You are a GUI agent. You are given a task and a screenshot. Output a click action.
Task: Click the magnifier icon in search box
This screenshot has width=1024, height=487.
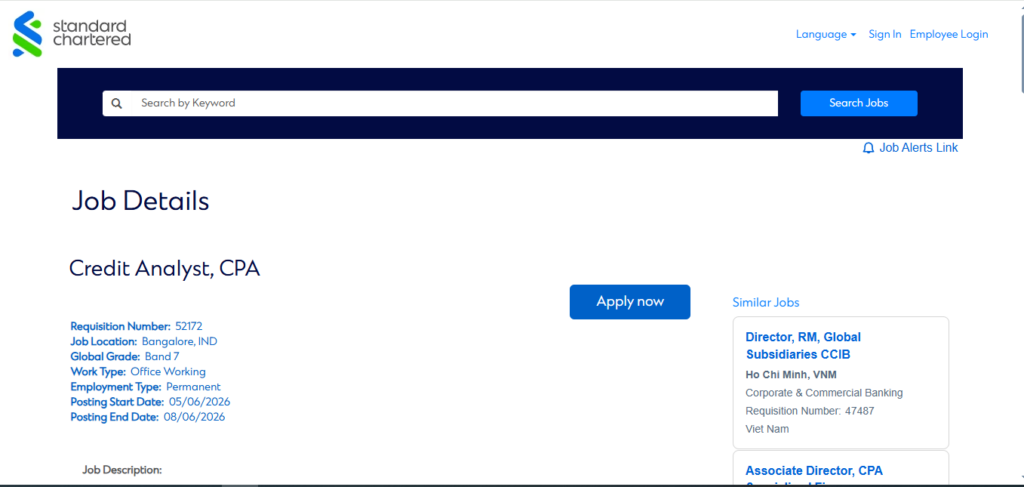point(116,103)
